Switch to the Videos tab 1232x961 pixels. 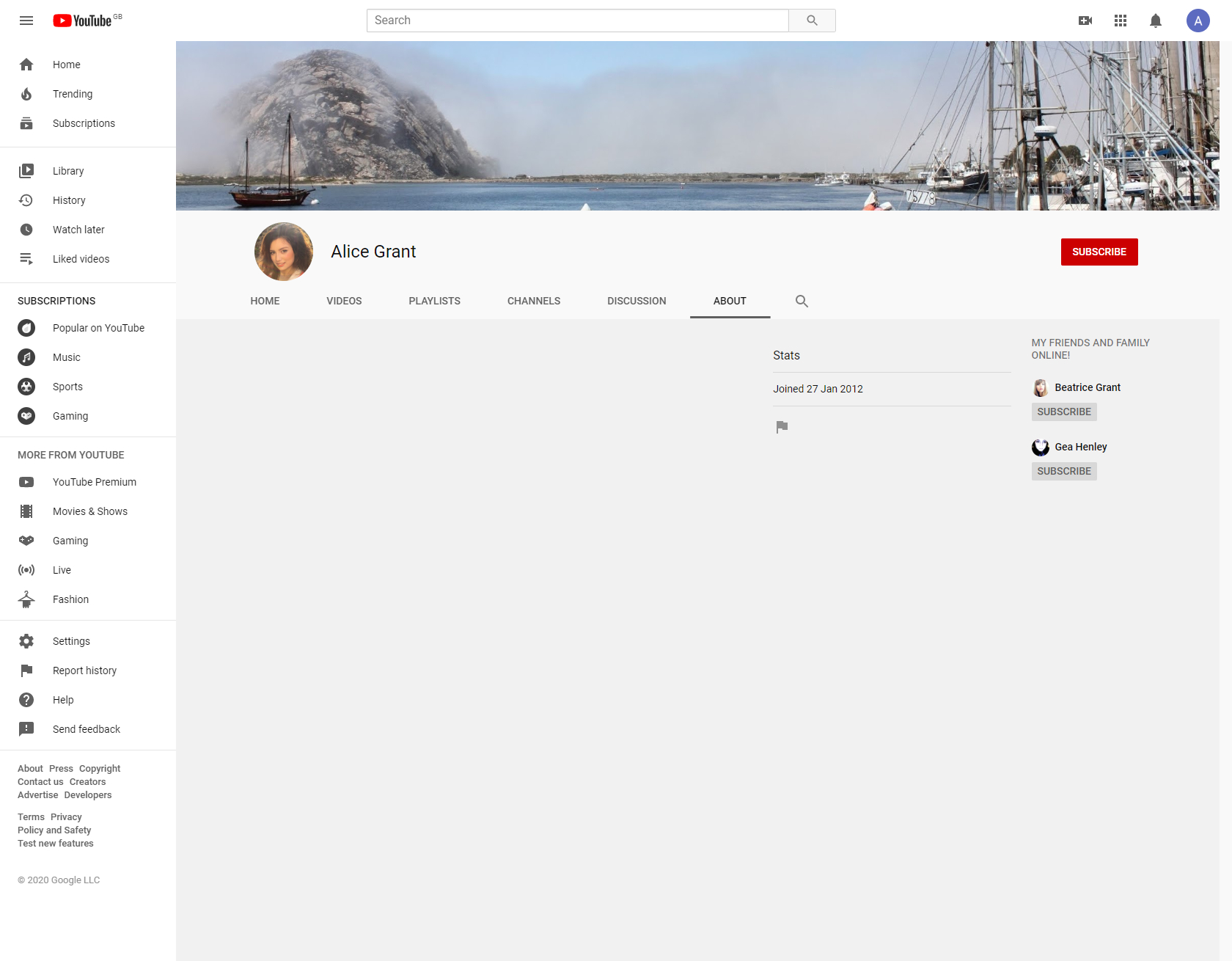click(x=344, y=301)
